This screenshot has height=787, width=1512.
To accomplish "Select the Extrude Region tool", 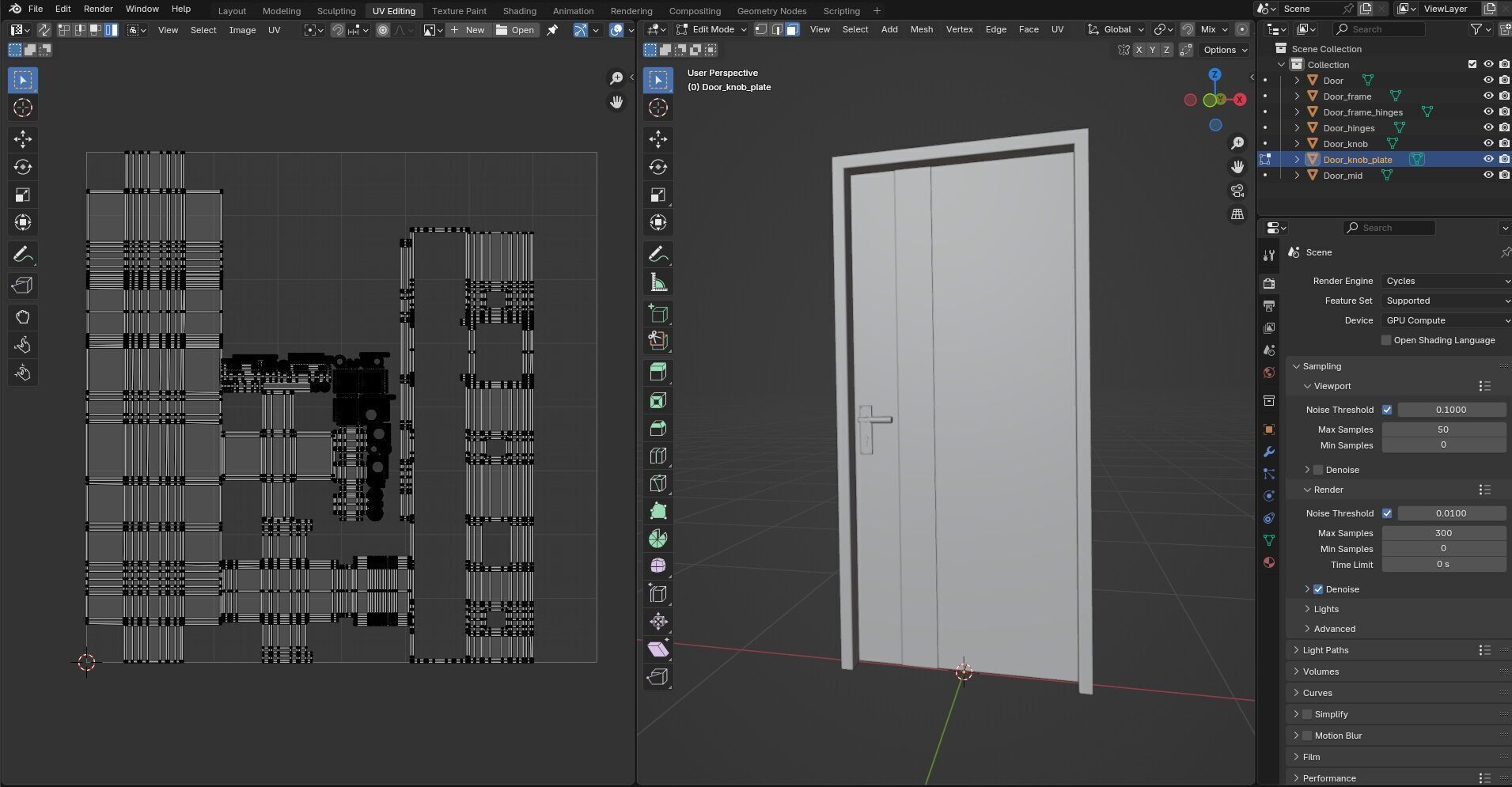I will pos(658,373).
